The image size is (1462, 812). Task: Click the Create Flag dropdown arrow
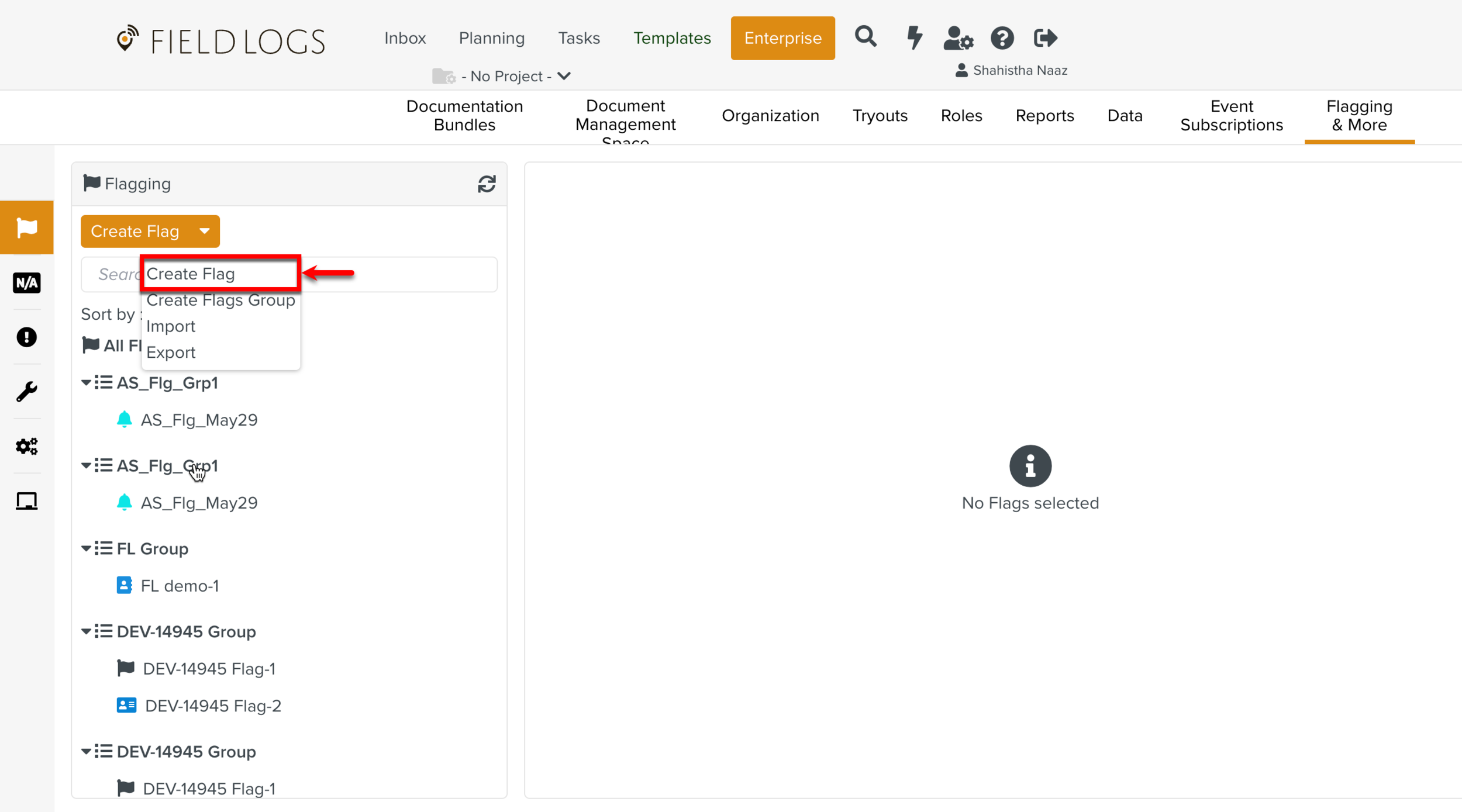pyautogui.click(x=204, y=231)
